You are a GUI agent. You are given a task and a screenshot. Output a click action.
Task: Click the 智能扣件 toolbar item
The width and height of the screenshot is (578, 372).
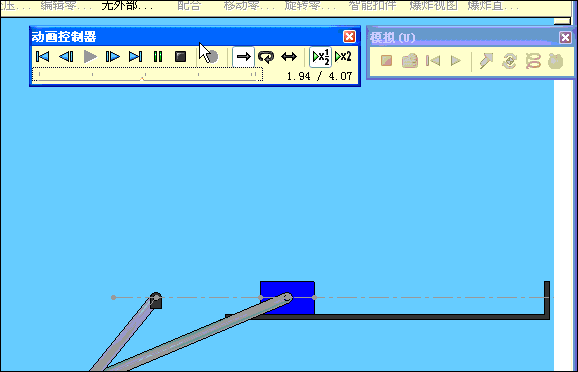pos(372,6)
